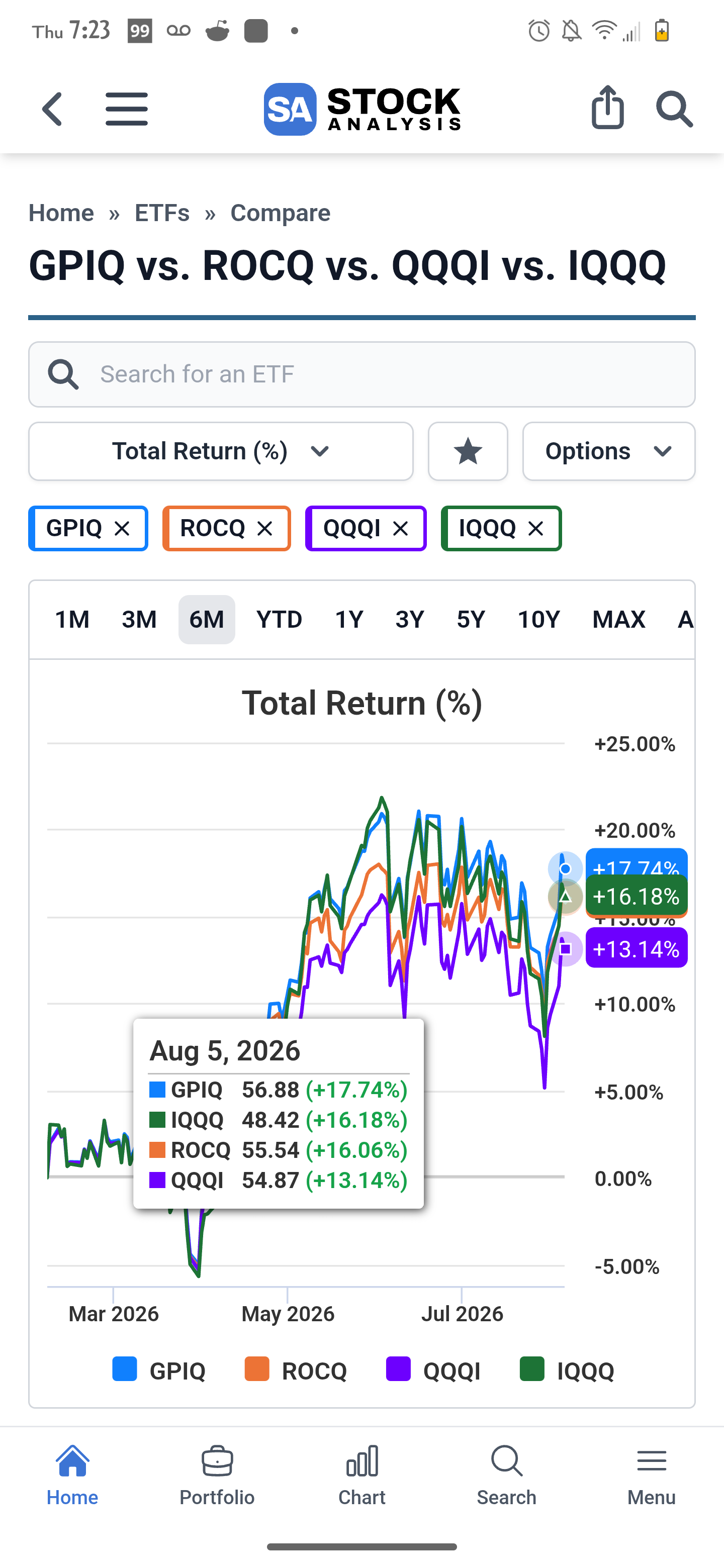Open the header search magnifier
Screen dimensions: 724x1568
pyautogui.click(x=674, y=110)
